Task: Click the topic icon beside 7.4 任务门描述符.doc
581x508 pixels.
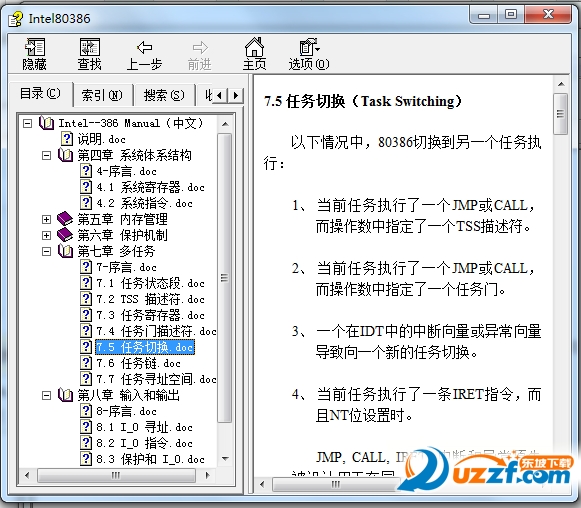Action: [86, 331]
